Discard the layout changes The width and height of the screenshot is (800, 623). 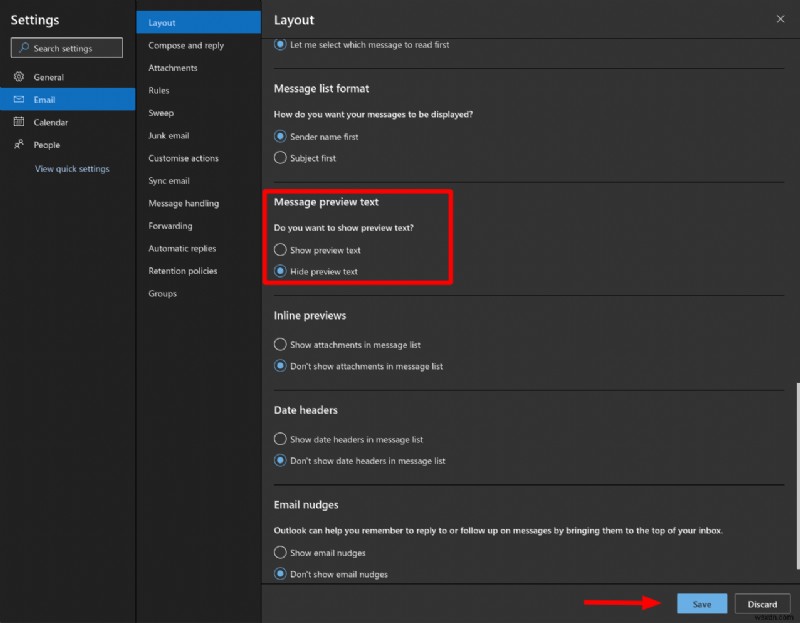tap(762, 604)
